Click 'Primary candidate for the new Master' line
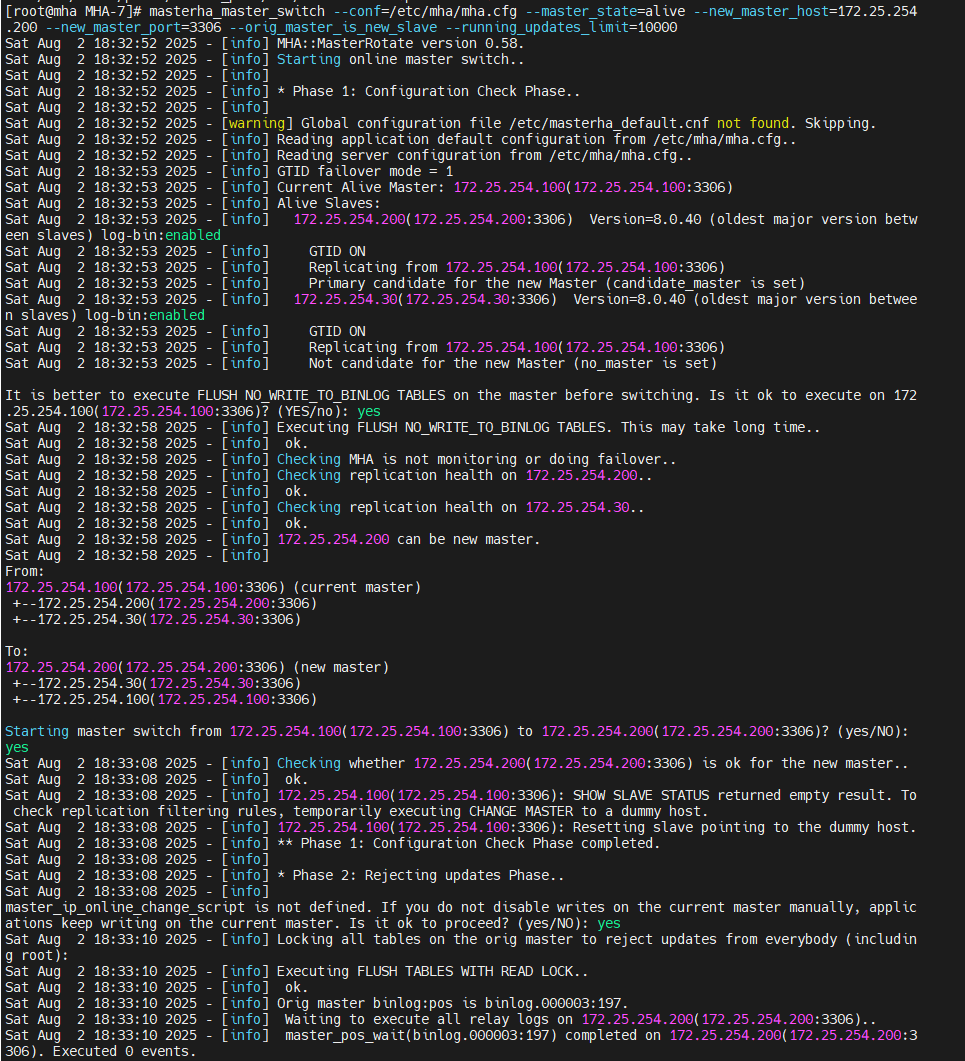 (x=557, y=284)
